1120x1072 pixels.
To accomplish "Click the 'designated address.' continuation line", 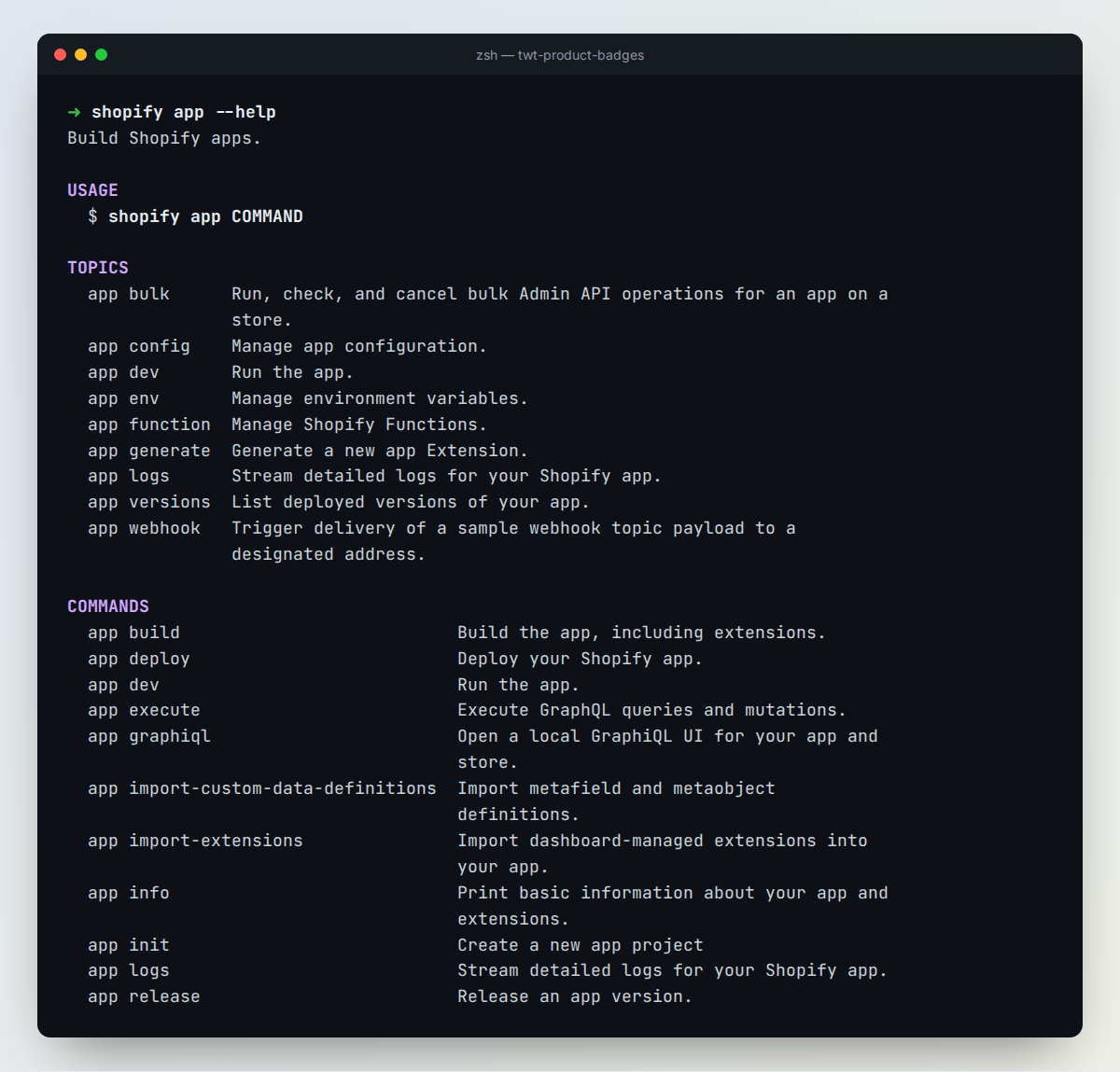I will pyautogui.click(x=329, y=554).
